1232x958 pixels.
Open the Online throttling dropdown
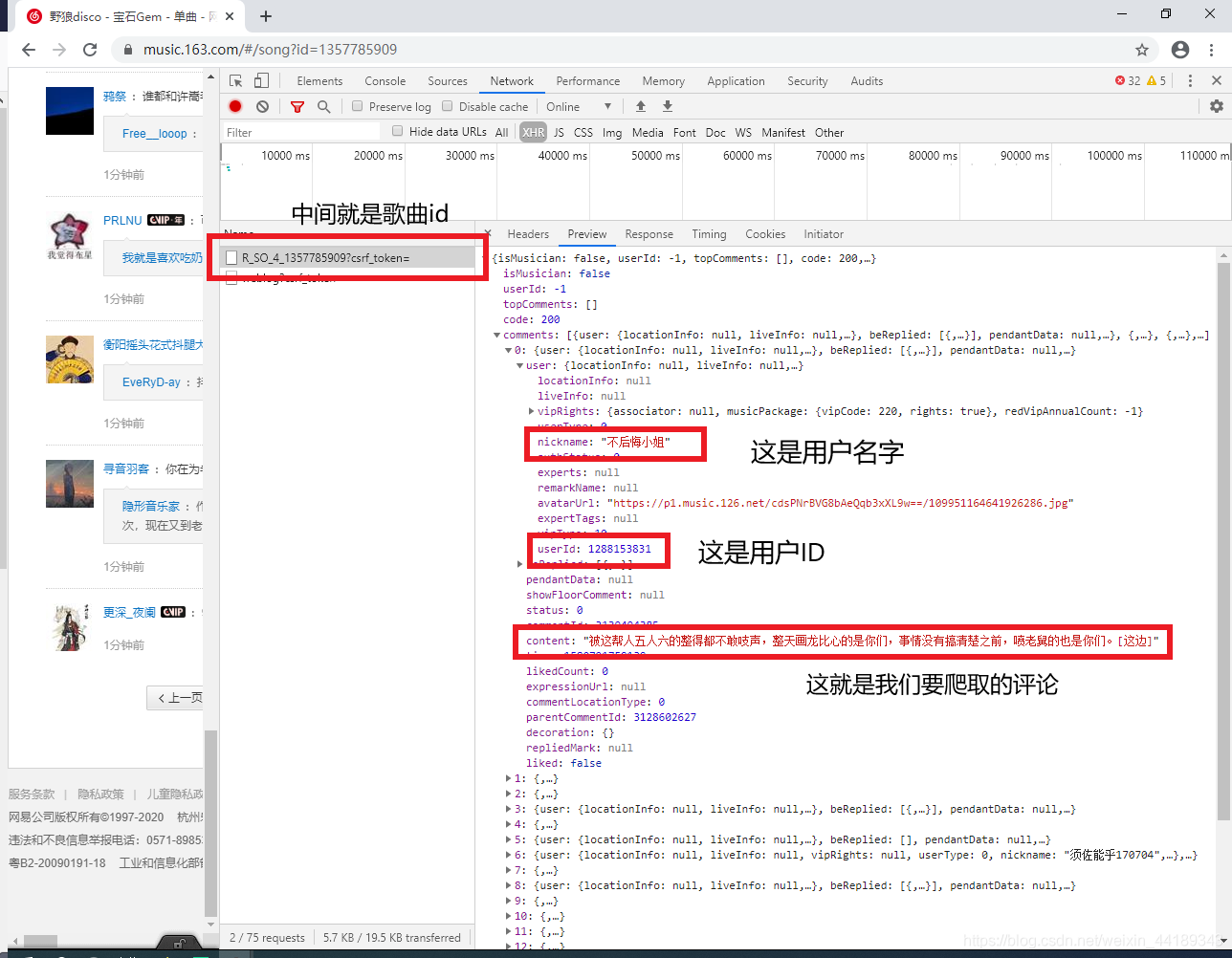[580, 107]
